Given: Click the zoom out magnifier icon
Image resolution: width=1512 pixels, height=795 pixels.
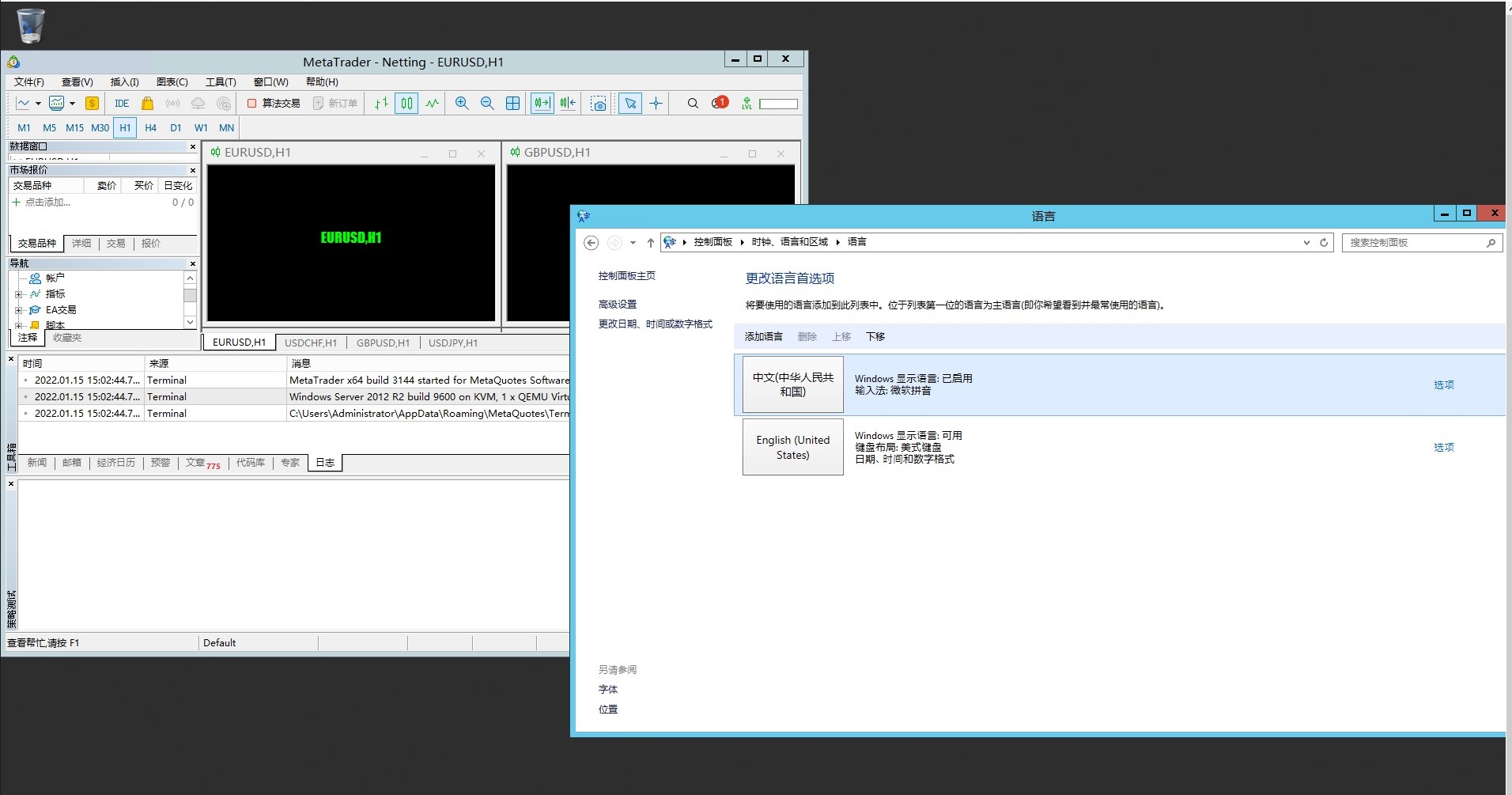Looking at the screenshot, I should click(x=487, y=104).
